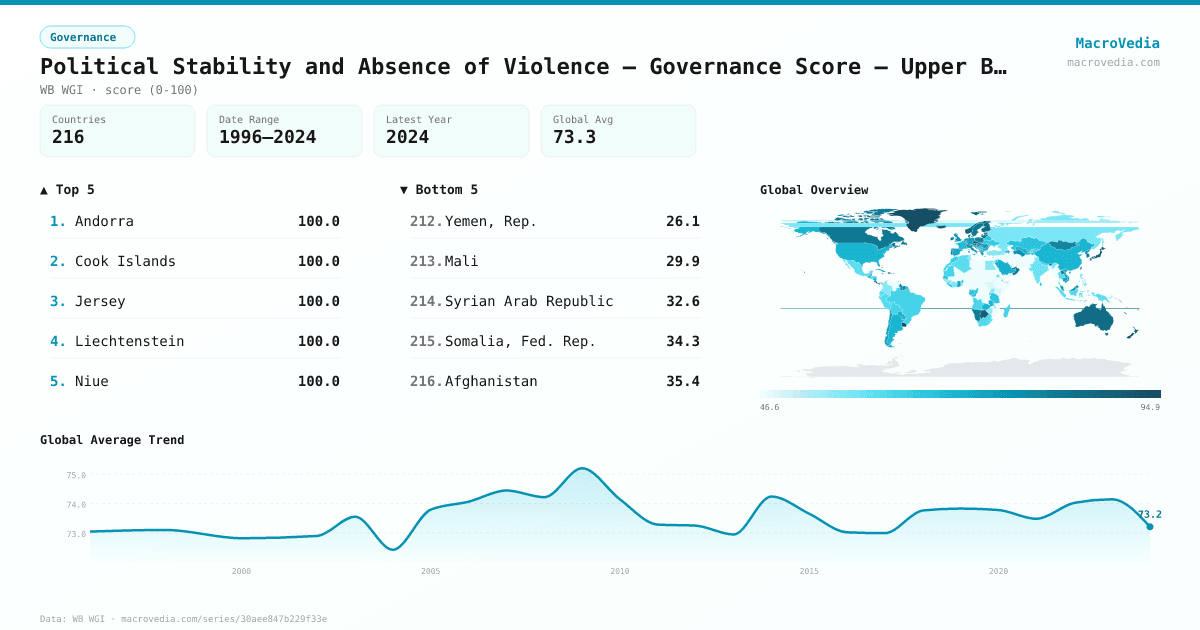Click the 2000 label on the trend axis
1200x630 pixels.
click(241, 571)
